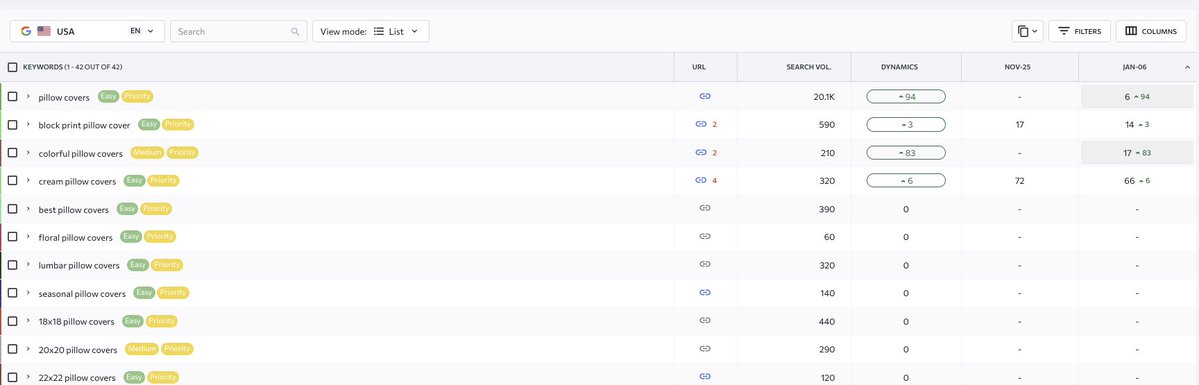
Task: Open URL link icon for pillow covers
Action: (705, 96)
